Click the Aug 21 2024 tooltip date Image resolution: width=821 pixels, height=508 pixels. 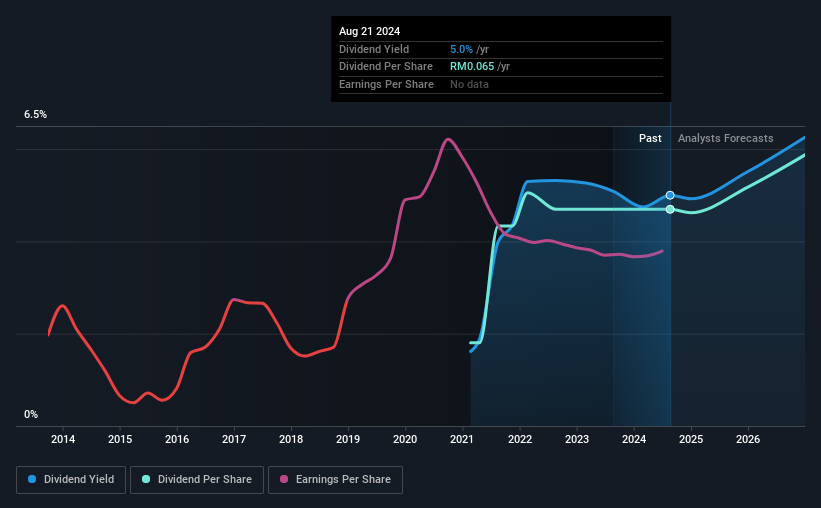(x=370, y=31)
